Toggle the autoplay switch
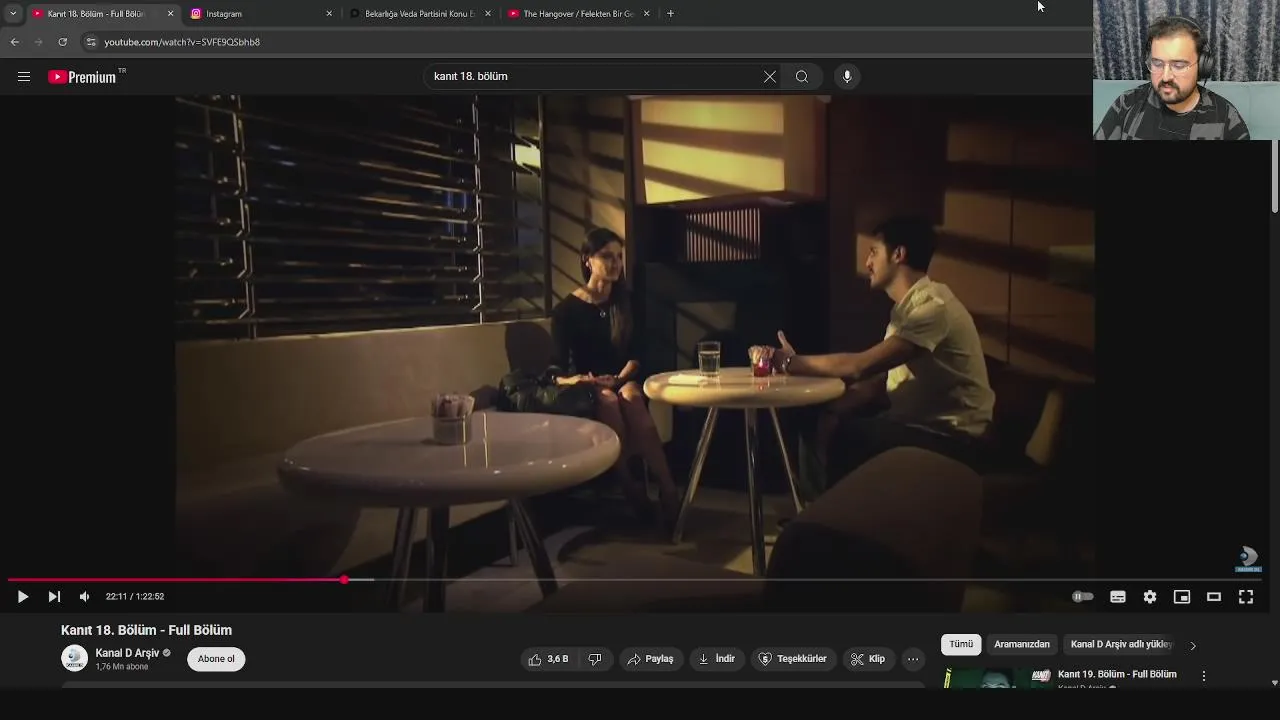This screenshot has height=720, width=1280. point(1083,597)
